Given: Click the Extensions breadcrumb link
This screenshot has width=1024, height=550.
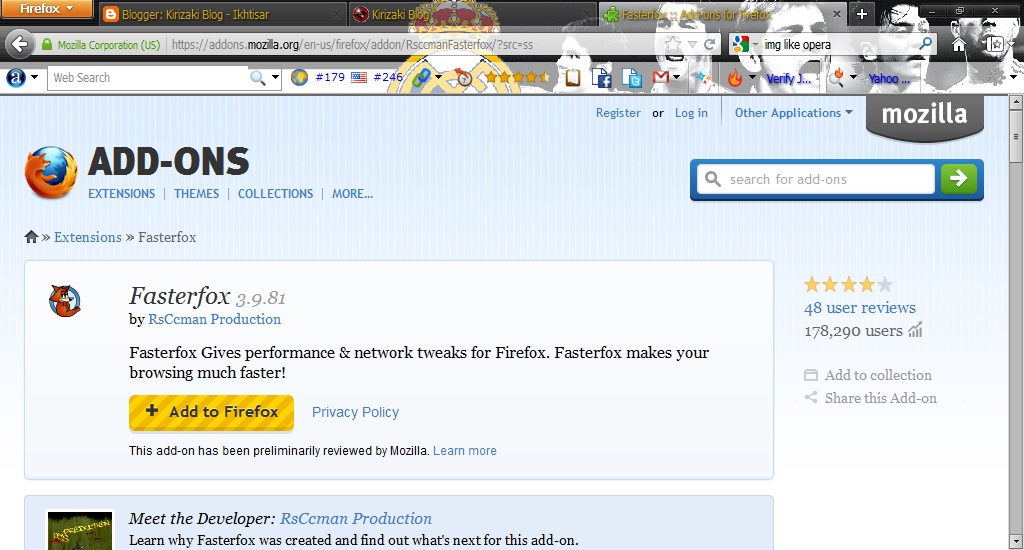Looking at the screenshot, I should coord(88,237).
